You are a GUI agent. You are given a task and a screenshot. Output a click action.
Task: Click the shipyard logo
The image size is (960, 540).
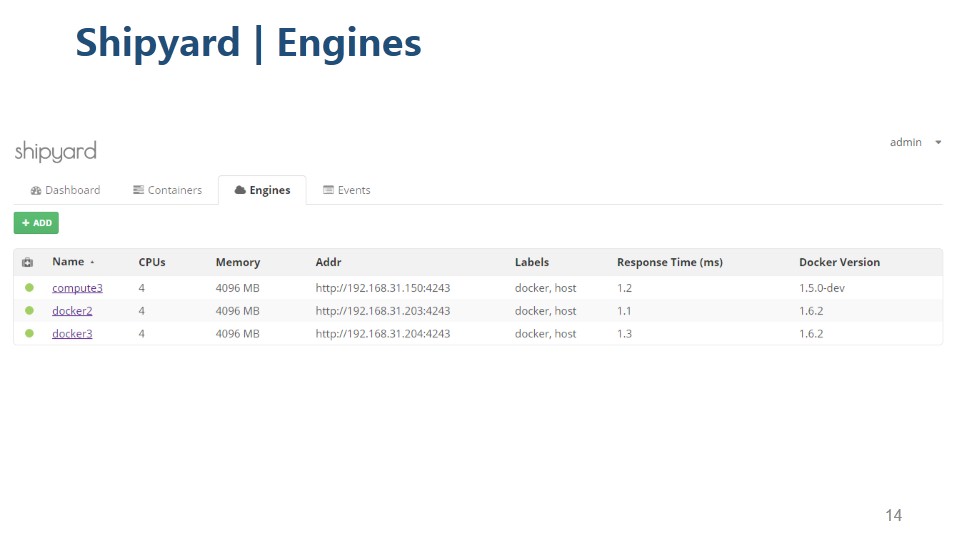point(56,151)
